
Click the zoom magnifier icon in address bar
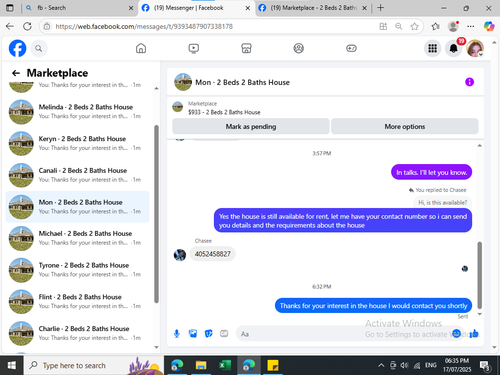click(x=399, y=26)
